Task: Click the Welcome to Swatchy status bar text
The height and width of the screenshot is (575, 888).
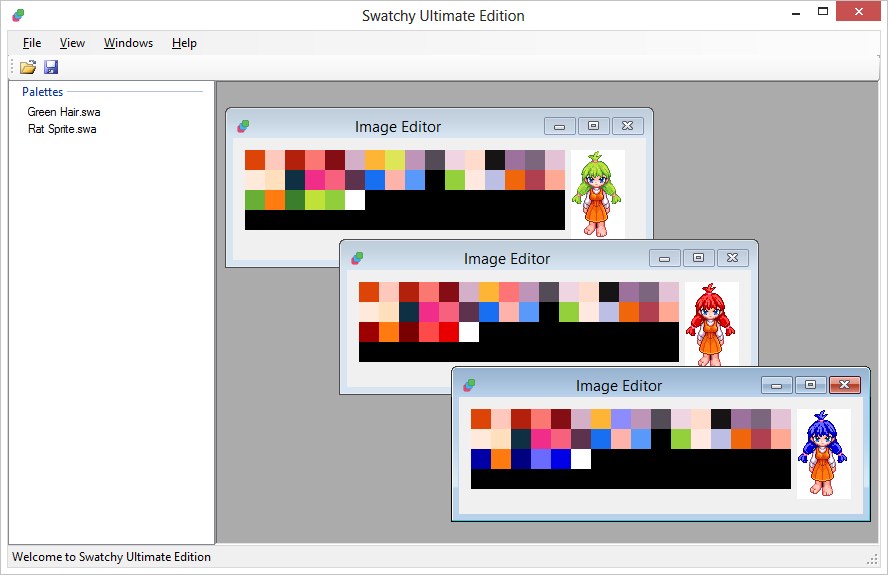Action: coord(112,557)
